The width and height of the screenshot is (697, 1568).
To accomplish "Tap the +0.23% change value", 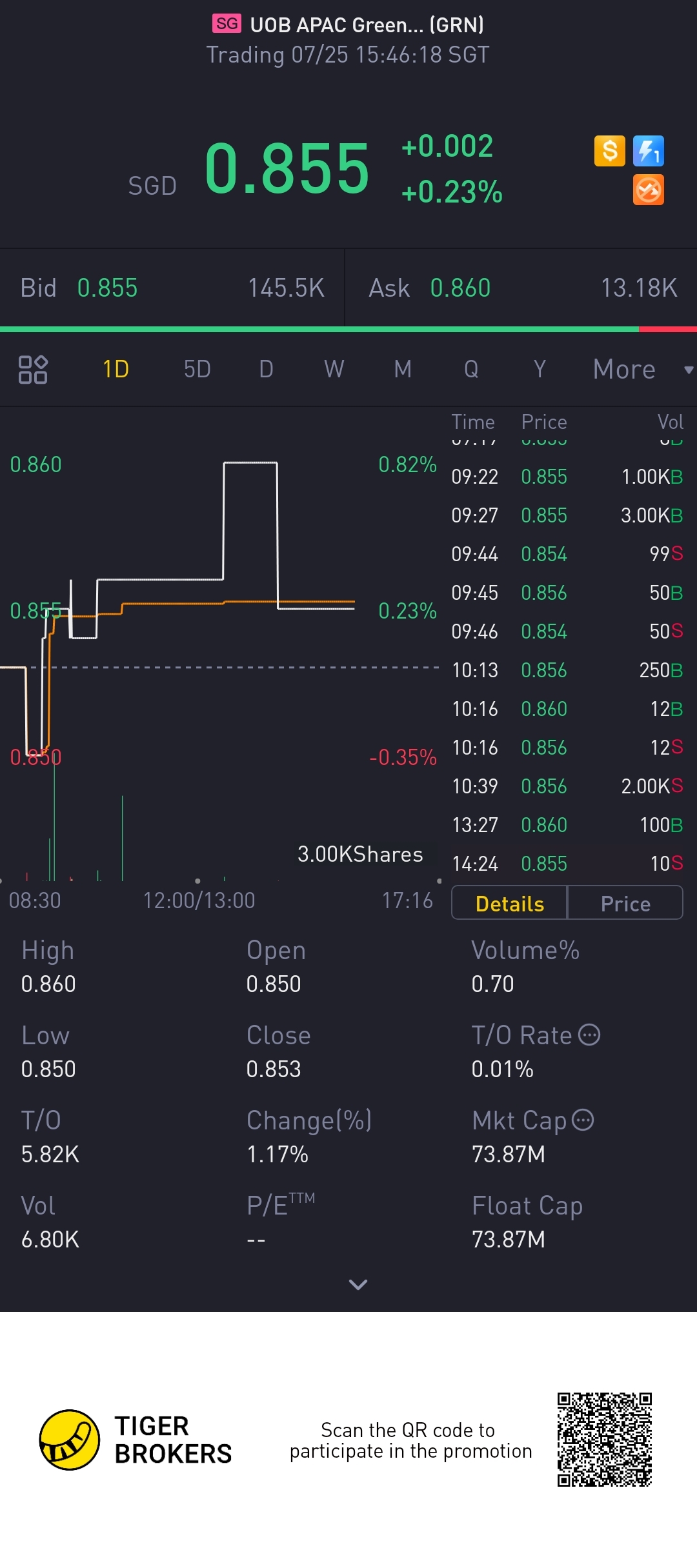I will pos(452,192).
